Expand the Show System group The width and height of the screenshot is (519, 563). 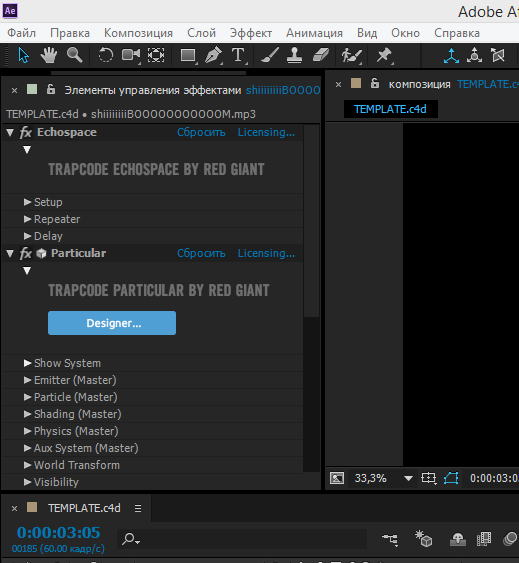tap(27, 363)
